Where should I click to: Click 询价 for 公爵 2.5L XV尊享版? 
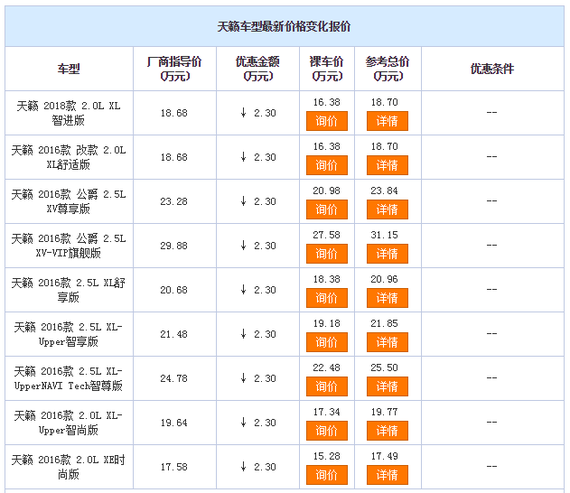326,209
